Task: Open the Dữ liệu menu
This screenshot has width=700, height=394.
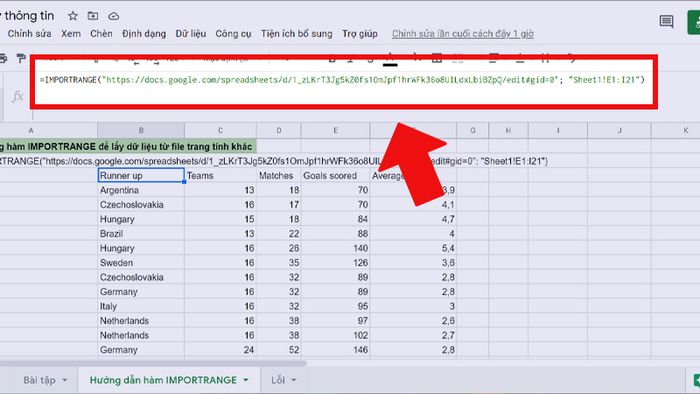Action: [x=191, y=33]
